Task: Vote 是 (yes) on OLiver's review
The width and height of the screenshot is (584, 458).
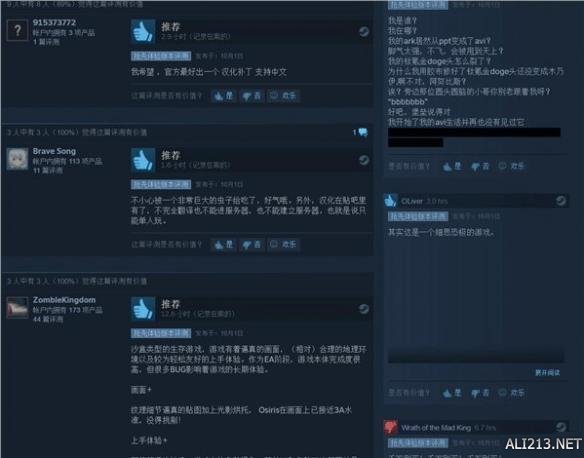Action: pyautogui.click(x=452, y=393)
